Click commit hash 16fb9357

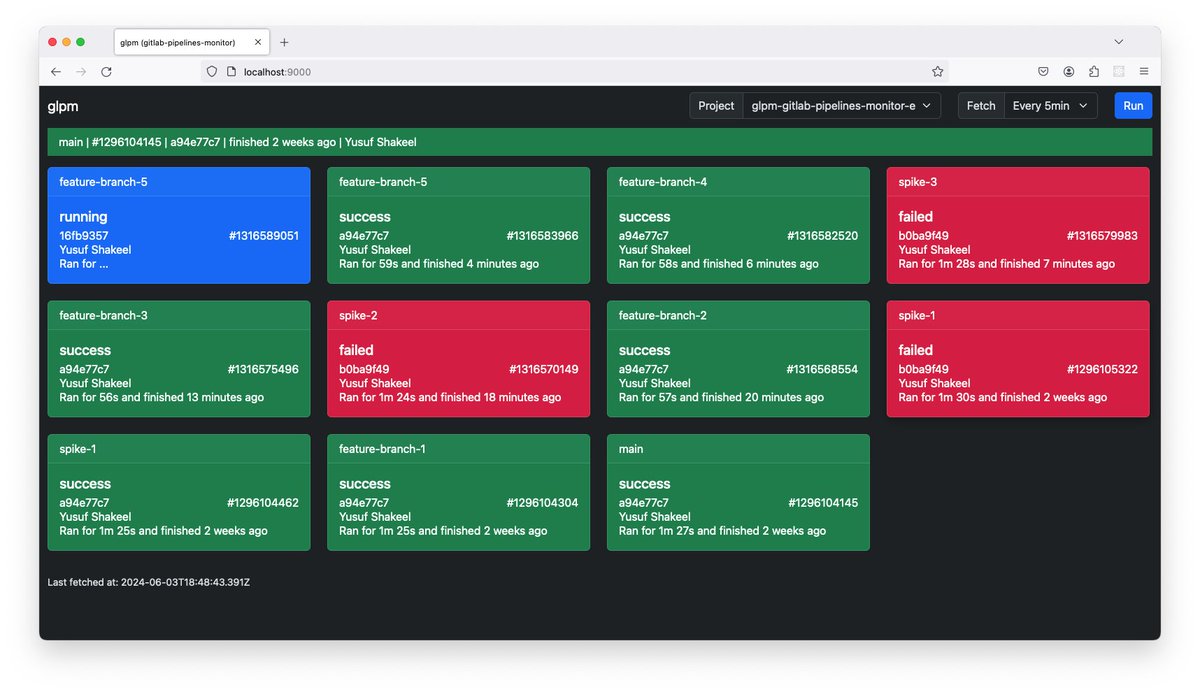click(84, 236)
